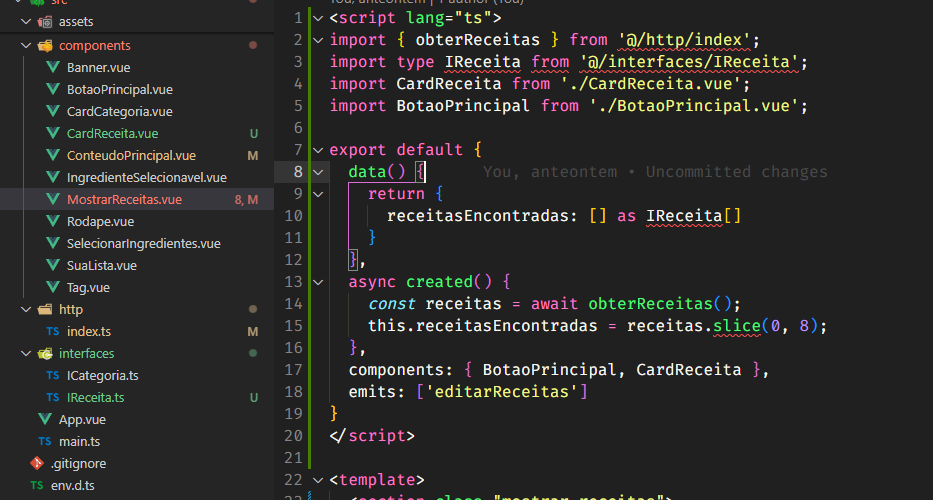Click the Vue icon of SuaLista.vue
Screen dimensions: 933x500
click(54, 265)
